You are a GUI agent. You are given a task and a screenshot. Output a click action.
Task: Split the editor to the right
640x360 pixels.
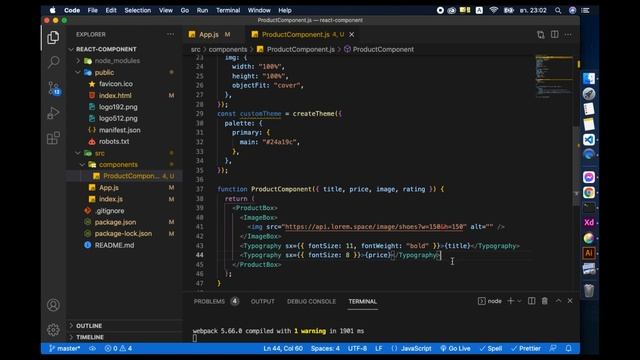tap(554, 35)
